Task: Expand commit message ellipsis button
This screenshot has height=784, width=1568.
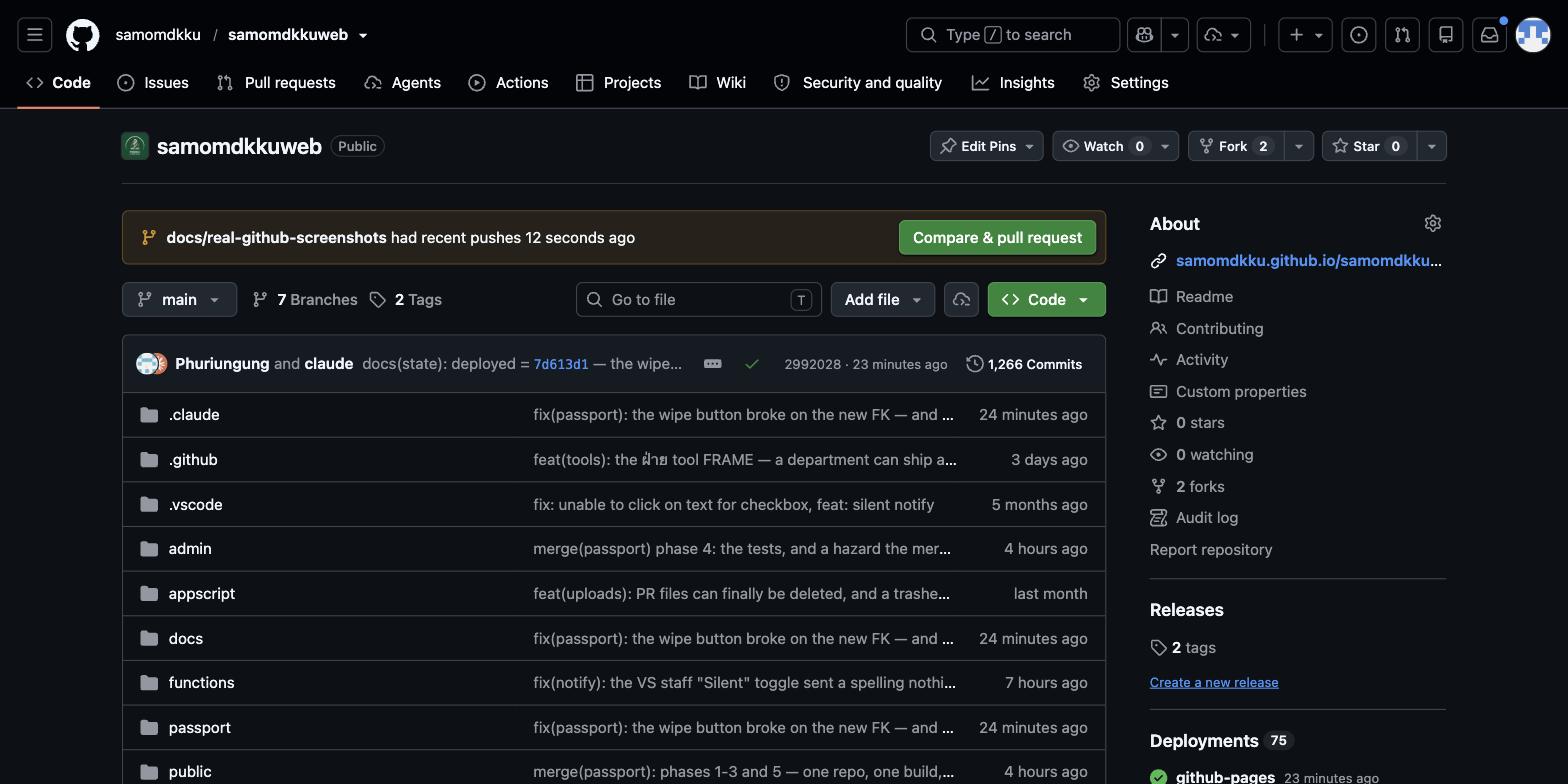Action: click(x=713, y=364)
